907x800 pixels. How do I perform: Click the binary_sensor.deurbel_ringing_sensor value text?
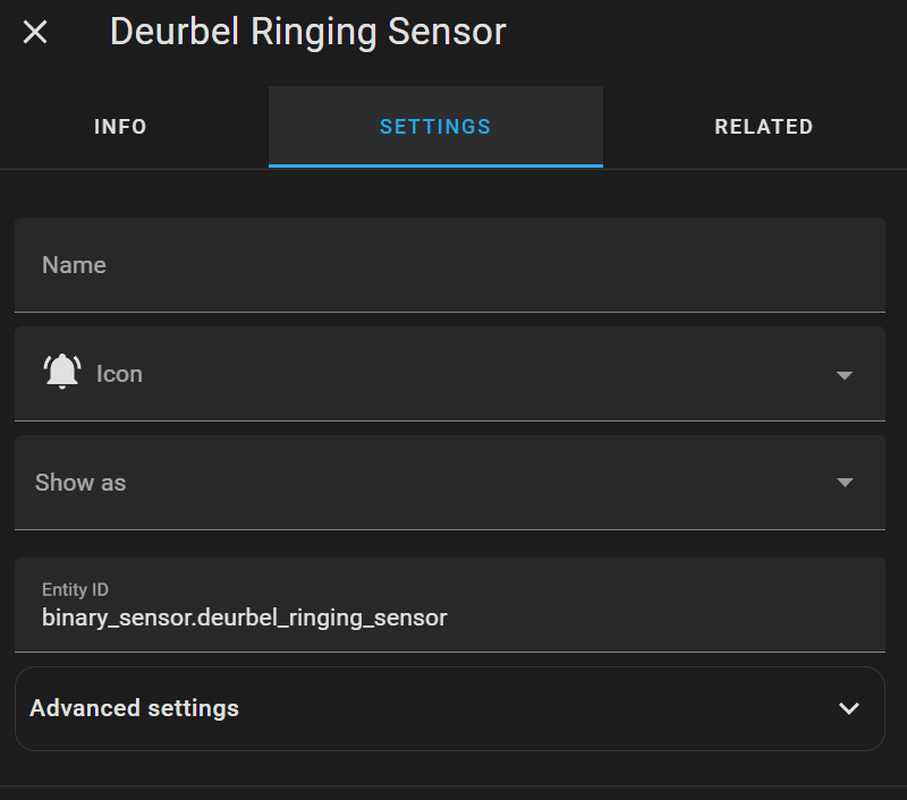244,618
